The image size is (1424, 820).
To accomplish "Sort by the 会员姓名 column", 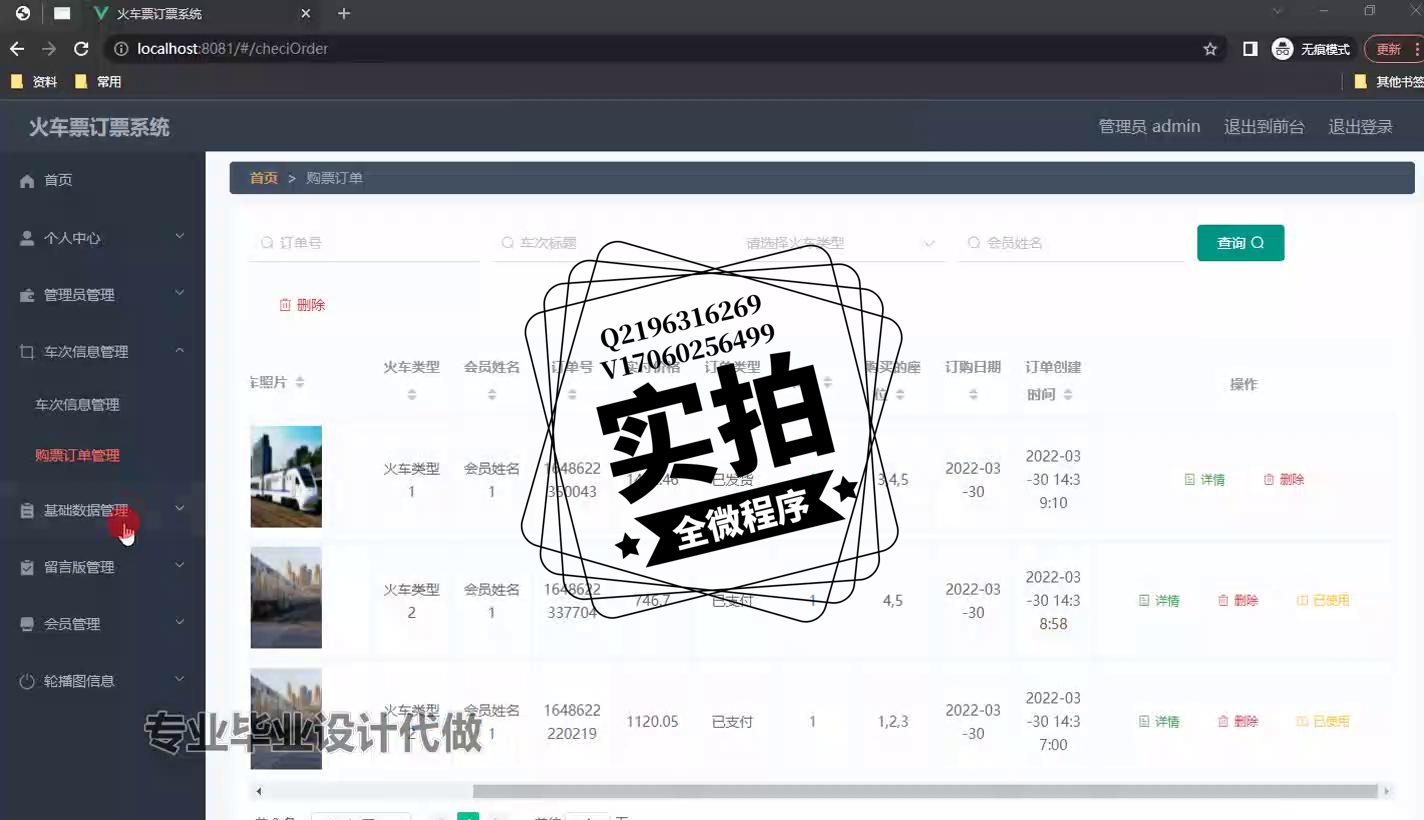I will click(491, 395).
